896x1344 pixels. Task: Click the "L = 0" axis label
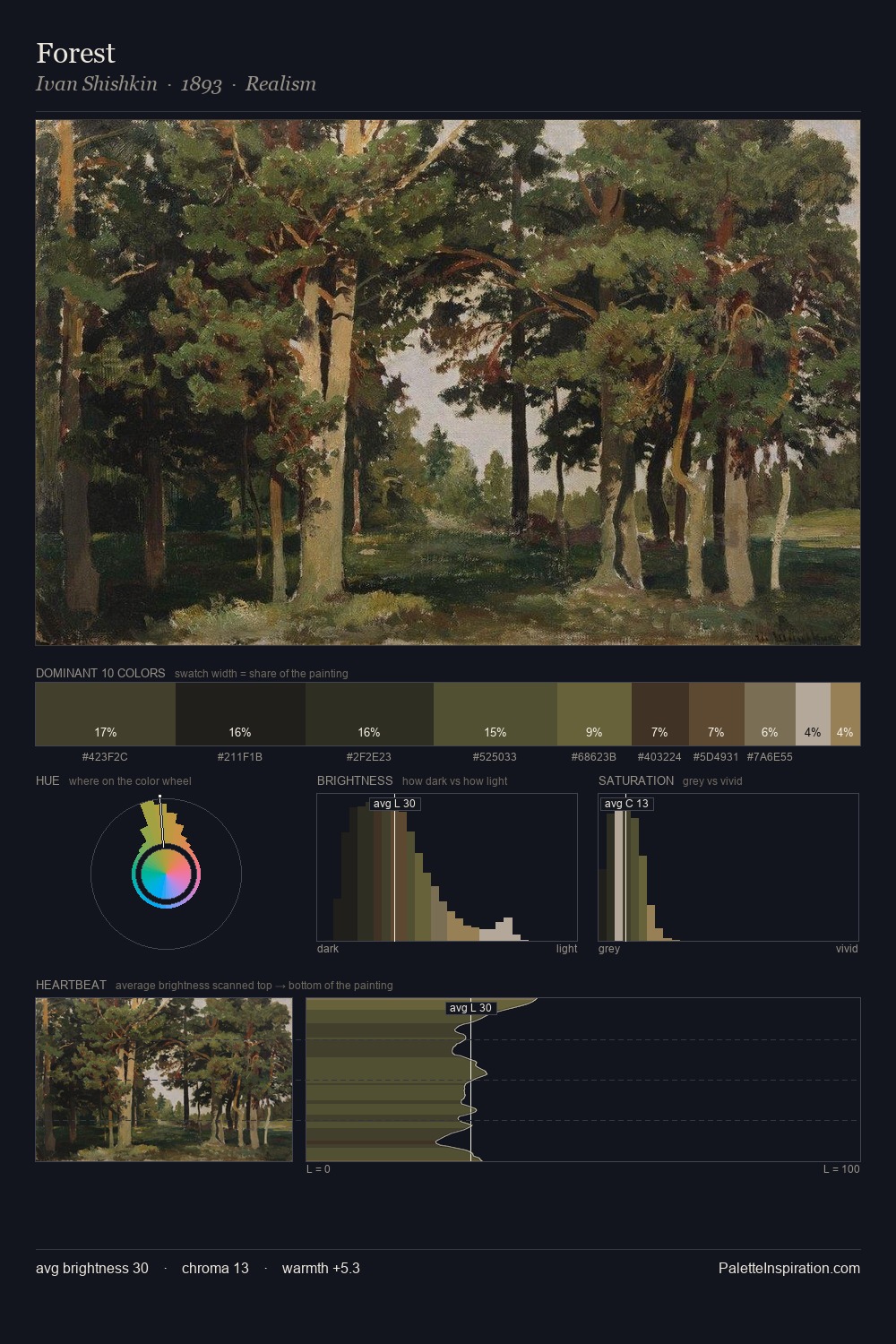[318, 1169]
